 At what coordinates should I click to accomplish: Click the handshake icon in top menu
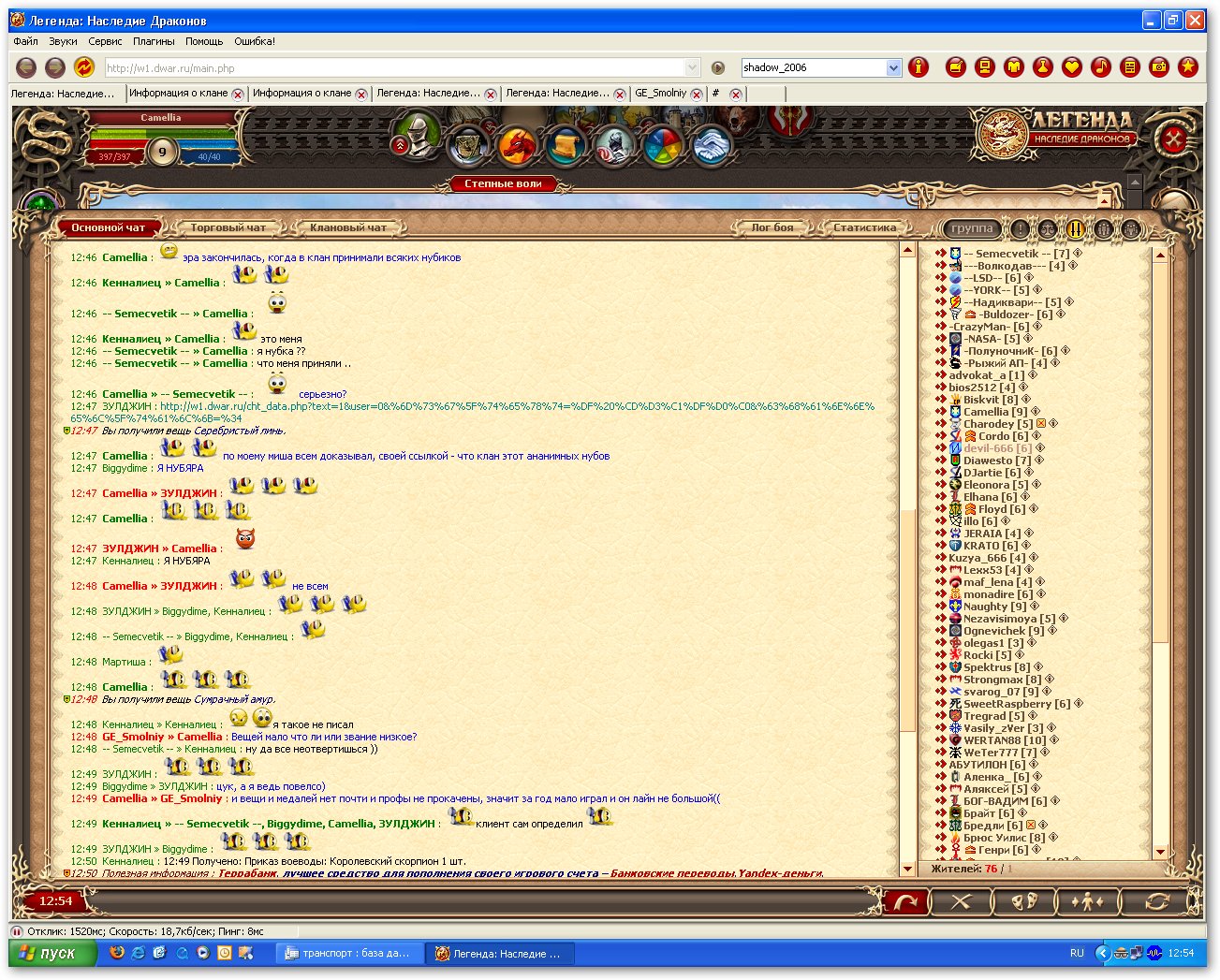pos(712,145)
